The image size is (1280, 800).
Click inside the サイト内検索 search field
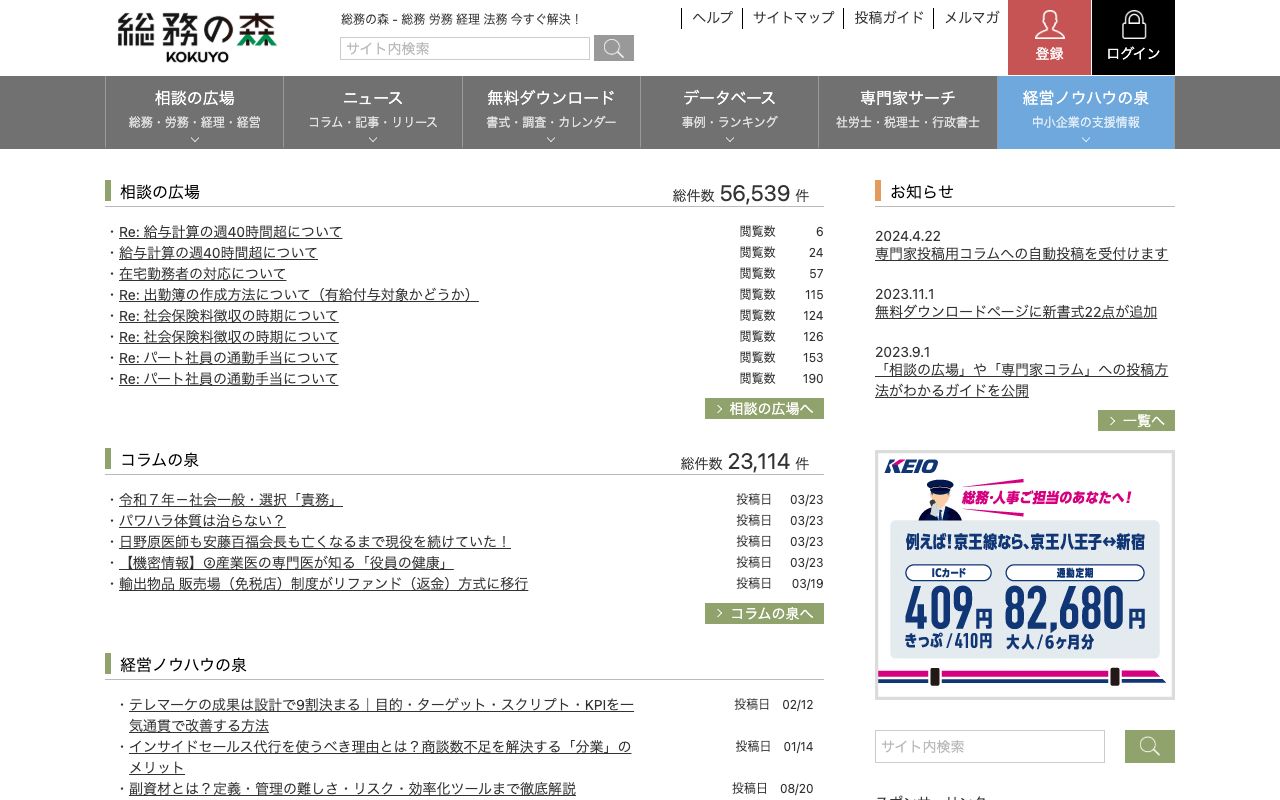click(465, 48)
